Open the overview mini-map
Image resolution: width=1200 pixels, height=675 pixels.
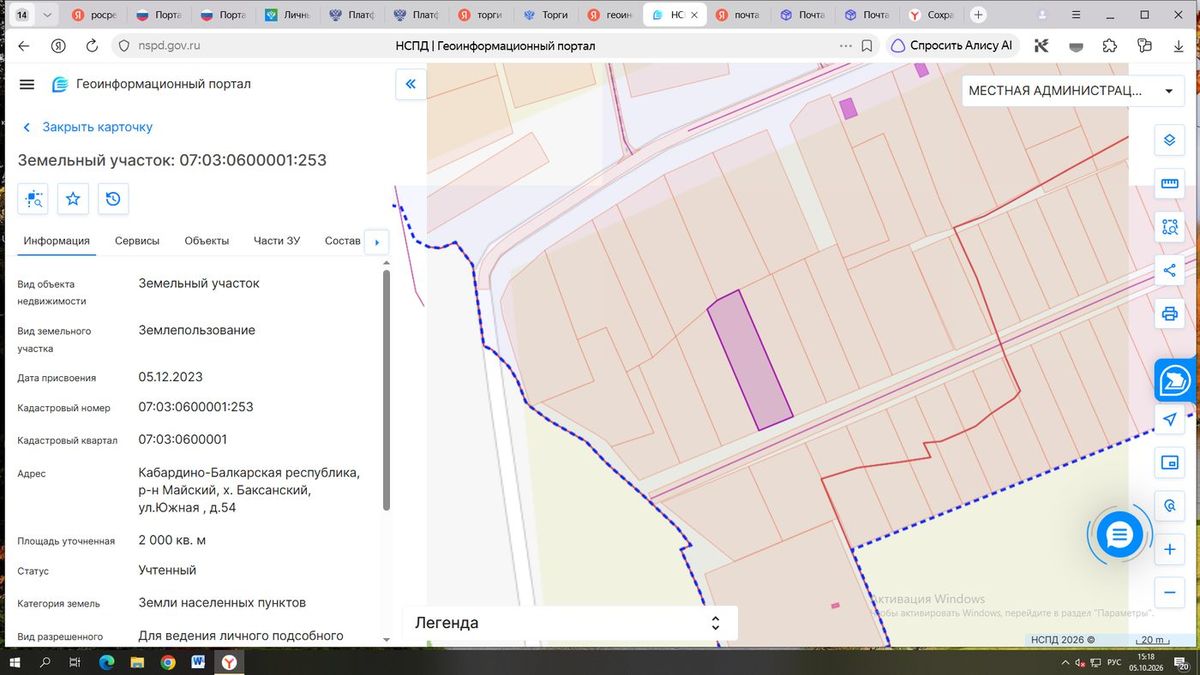[1169, 462]
